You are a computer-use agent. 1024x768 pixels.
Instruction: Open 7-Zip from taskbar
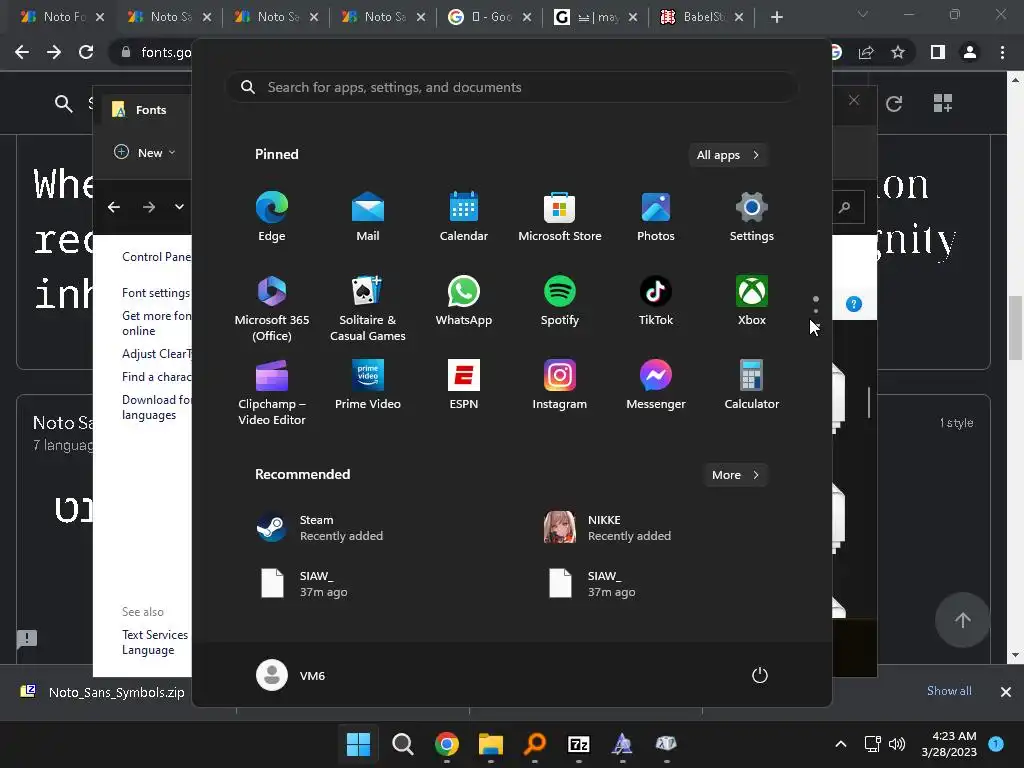pos(579,744)
